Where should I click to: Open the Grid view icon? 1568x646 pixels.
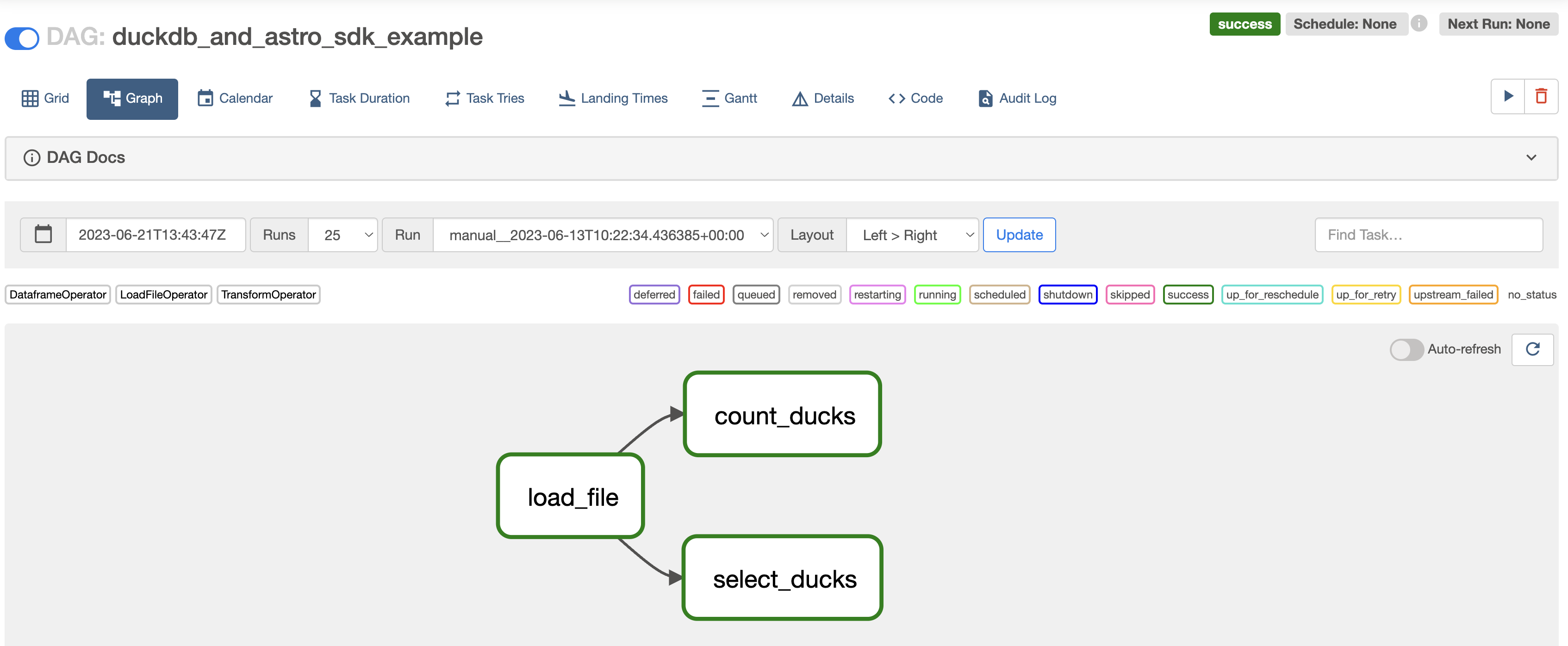point(30,98)
